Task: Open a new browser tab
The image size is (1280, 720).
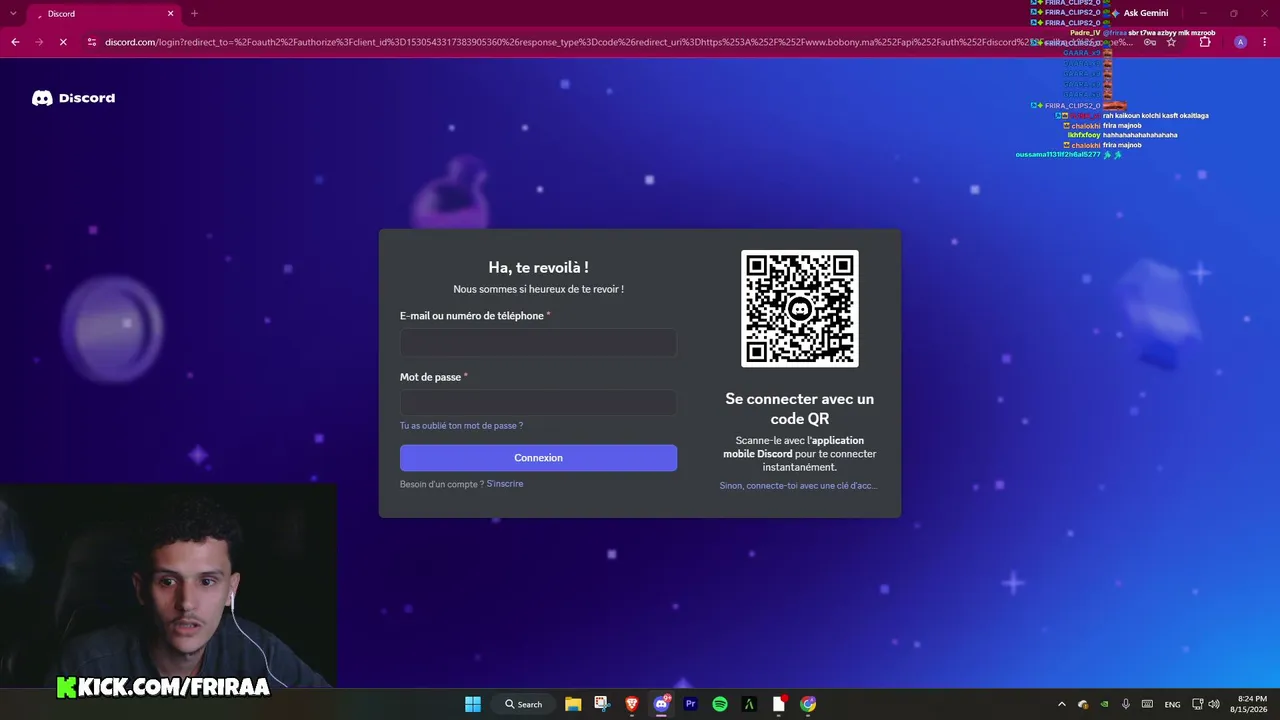Action: [194, 14]
